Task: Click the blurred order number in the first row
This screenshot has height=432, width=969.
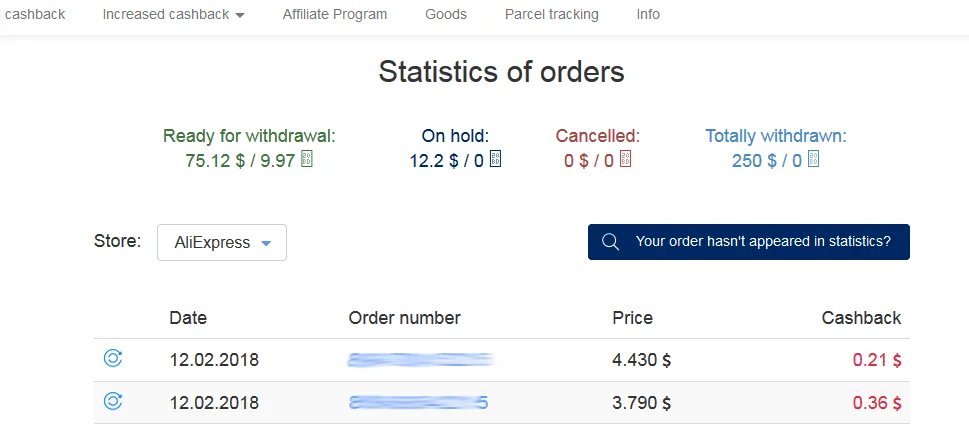Action: [x=421, y=359]
